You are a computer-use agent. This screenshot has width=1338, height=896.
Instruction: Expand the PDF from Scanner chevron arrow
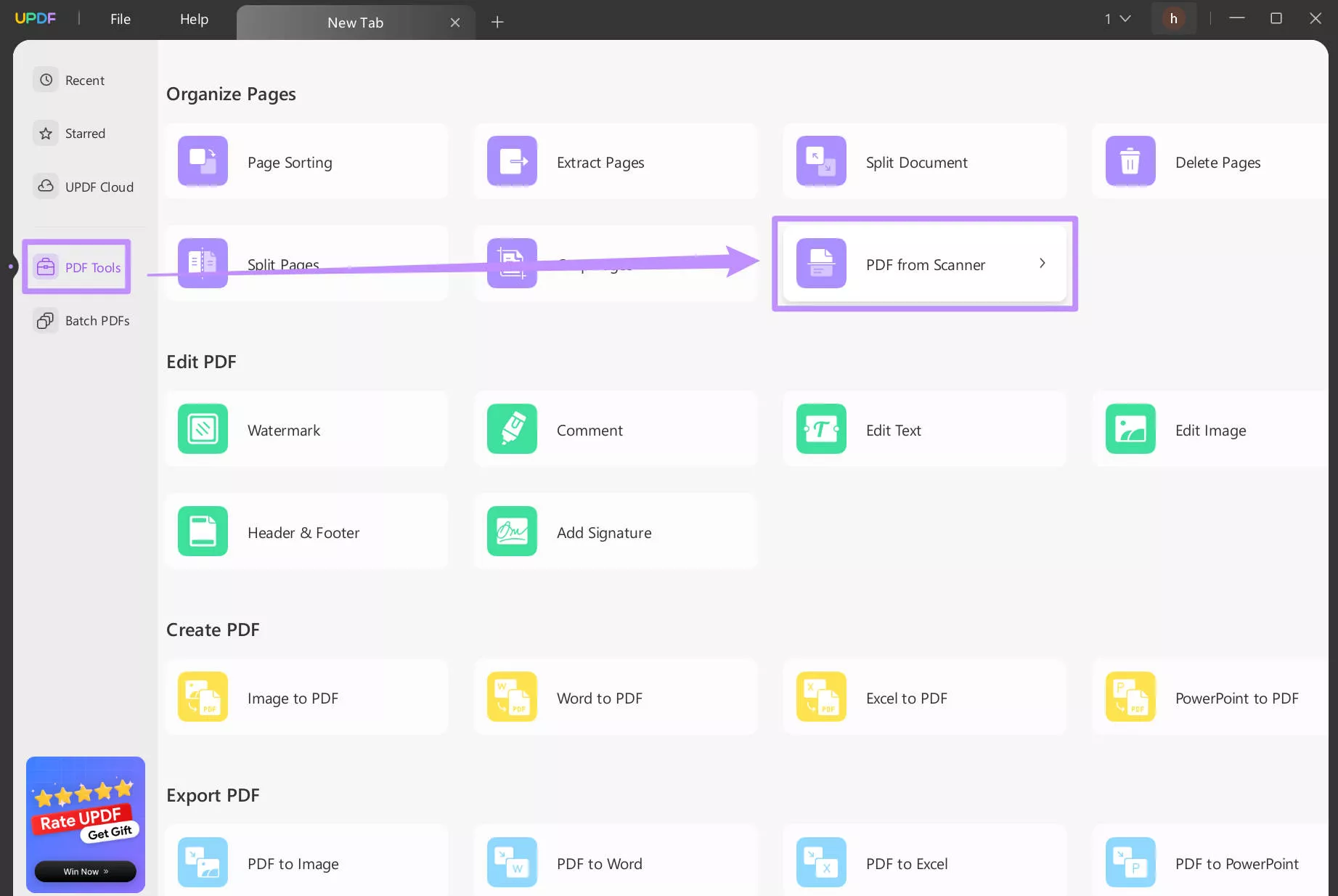point(1042,264)
